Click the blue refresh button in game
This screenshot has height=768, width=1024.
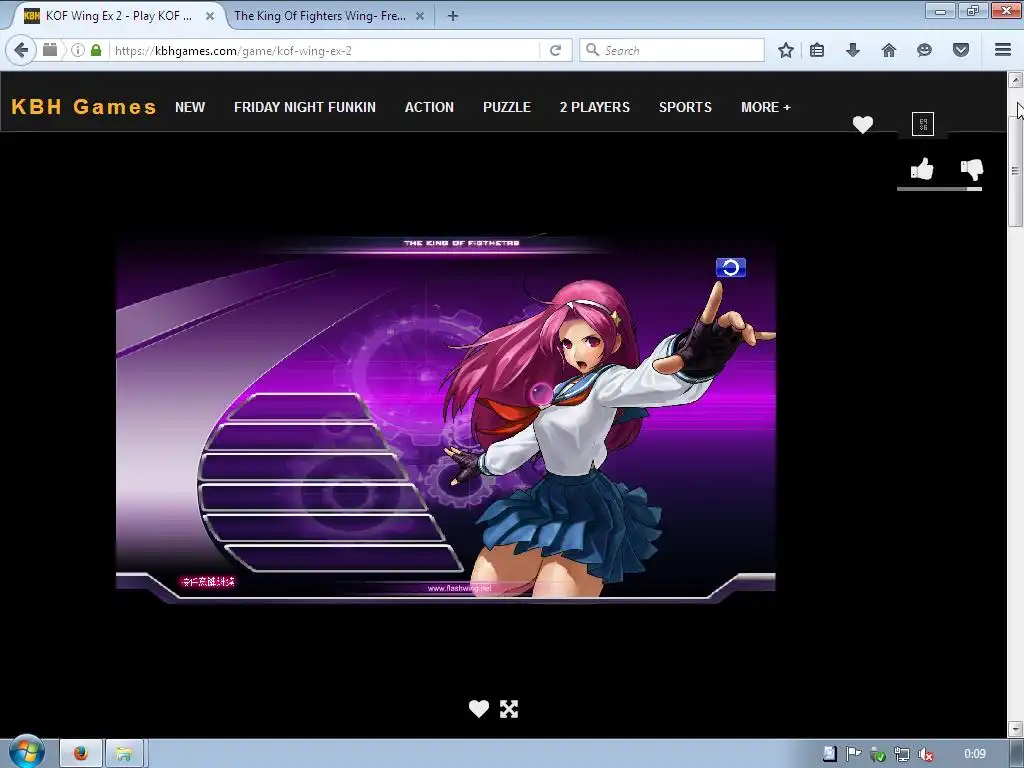(731, 267)
